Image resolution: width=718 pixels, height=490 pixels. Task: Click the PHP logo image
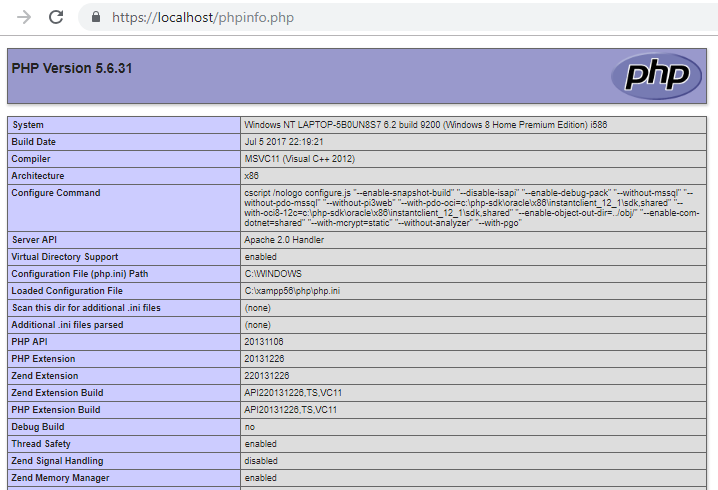[x=656, y=76]
